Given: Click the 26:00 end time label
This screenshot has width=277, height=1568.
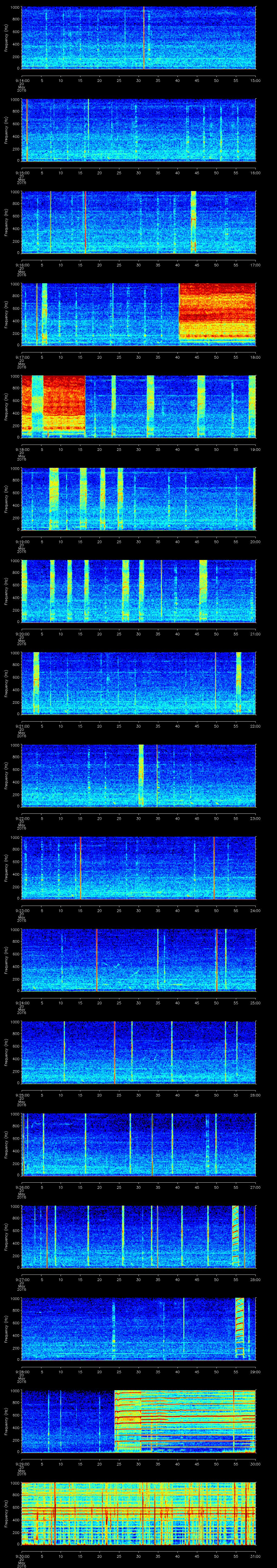Looking at the screenshot, I should [x=256, y=1095].
